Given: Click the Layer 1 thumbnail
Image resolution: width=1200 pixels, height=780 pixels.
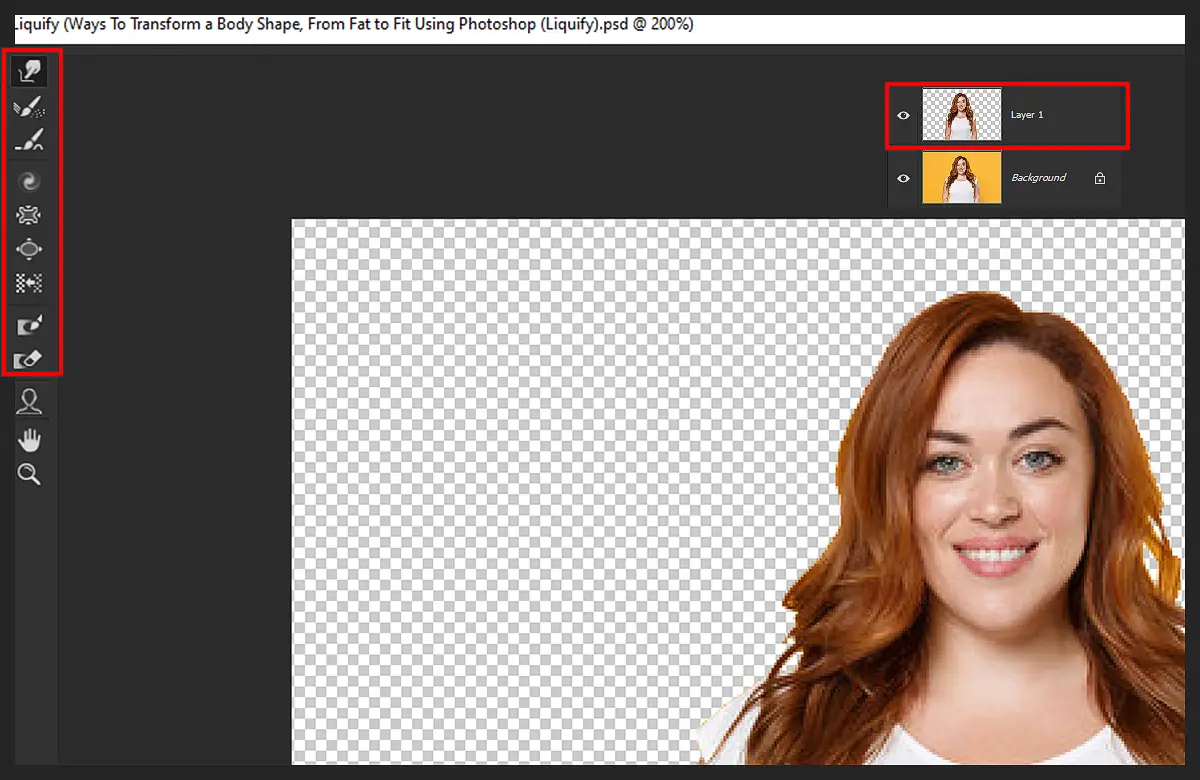Looking at the screenshot, I should (x=962, y=115).
